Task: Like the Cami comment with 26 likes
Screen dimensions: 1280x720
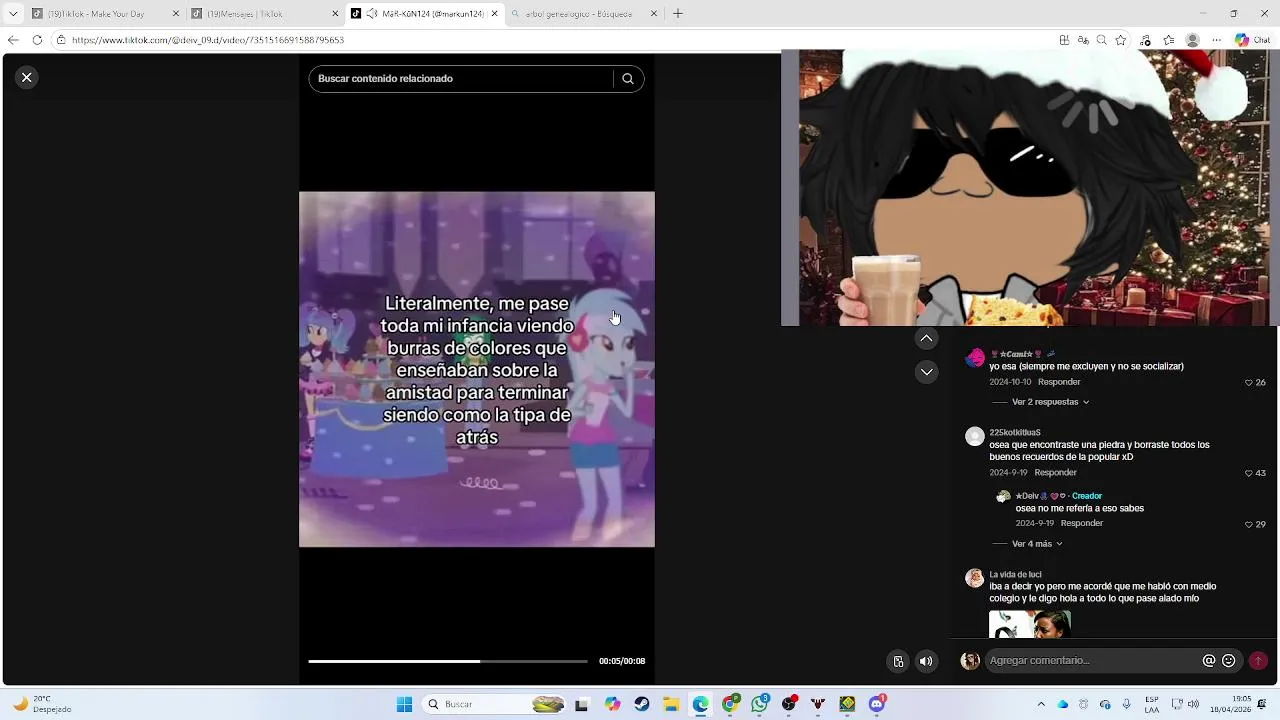Action: (1255, 383)
